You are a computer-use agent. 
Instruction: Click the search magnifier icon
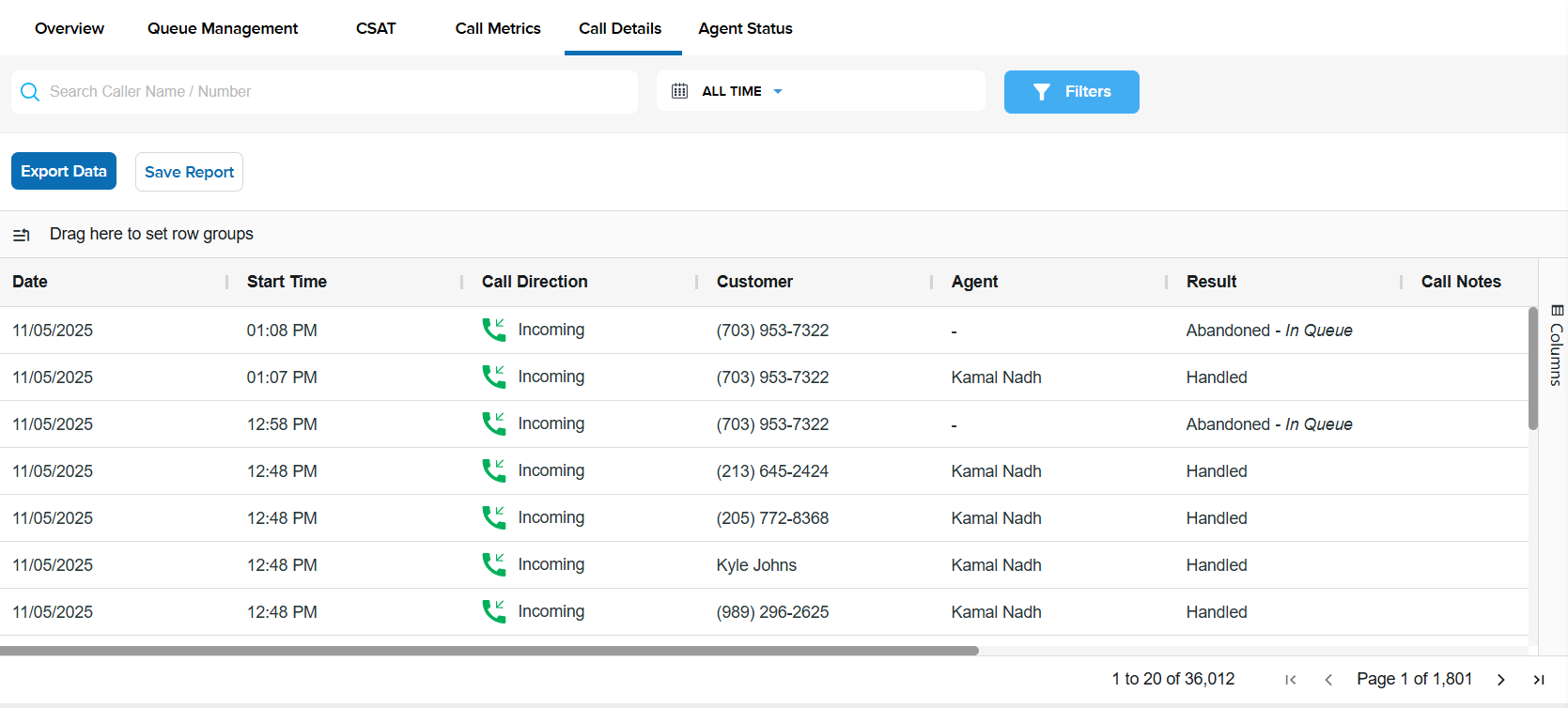30,92
